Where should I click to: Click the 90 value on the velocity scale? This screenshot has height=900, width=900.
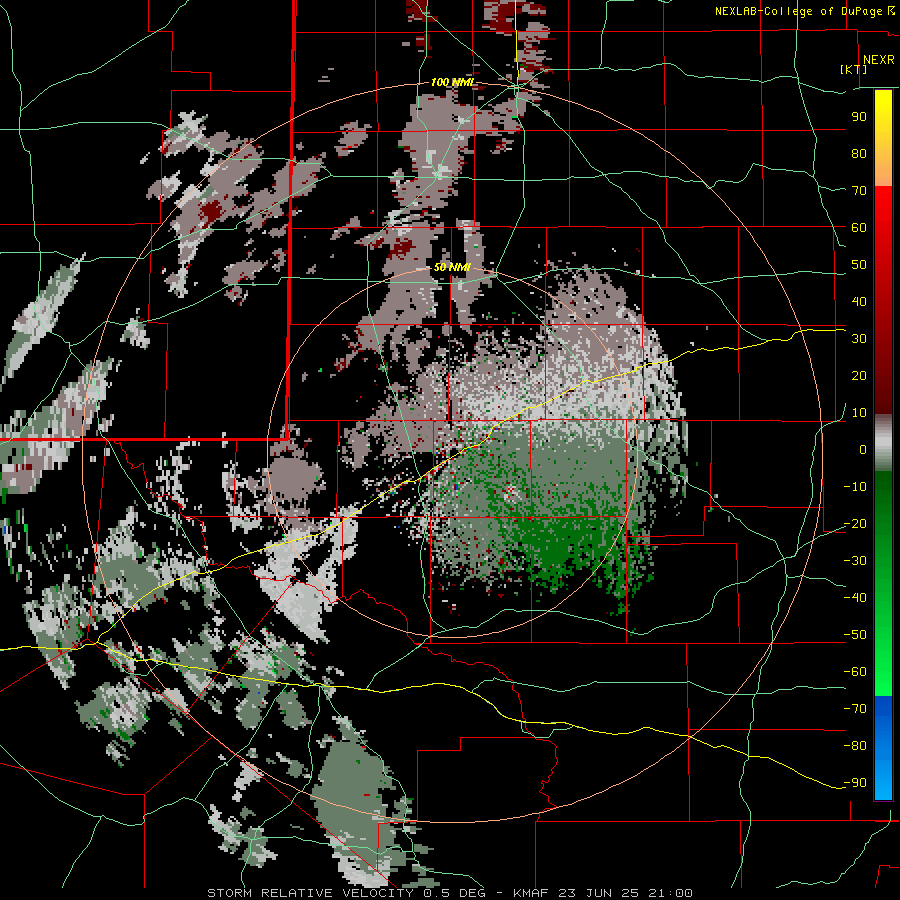tap(859, 117)
